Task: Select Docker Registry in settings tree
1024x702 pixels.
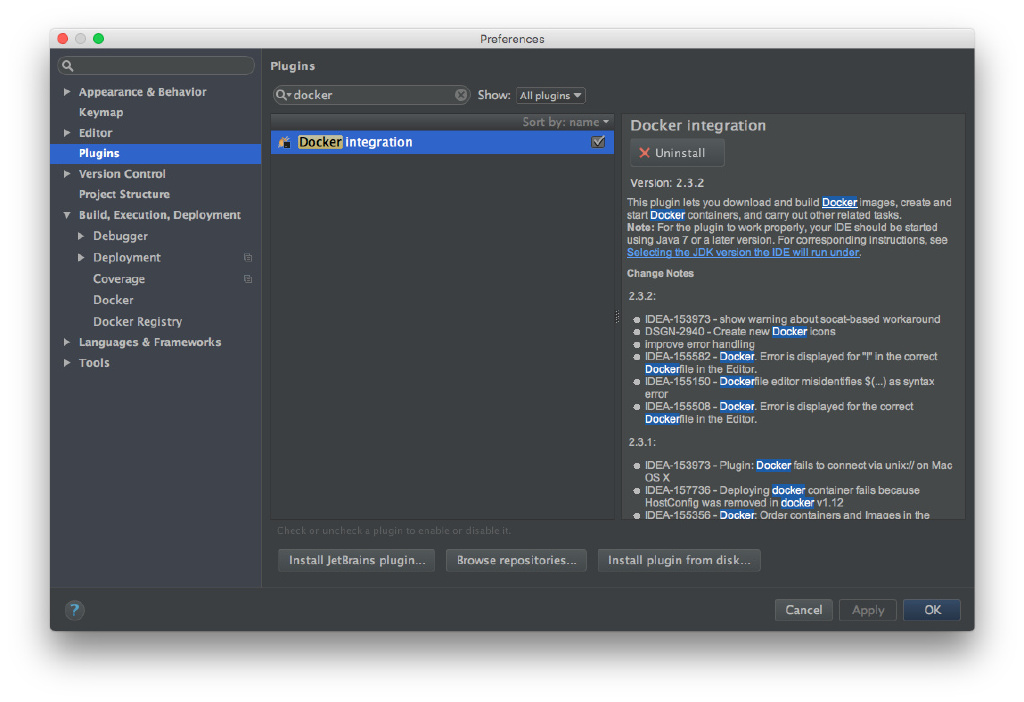Action: point(137,321)
